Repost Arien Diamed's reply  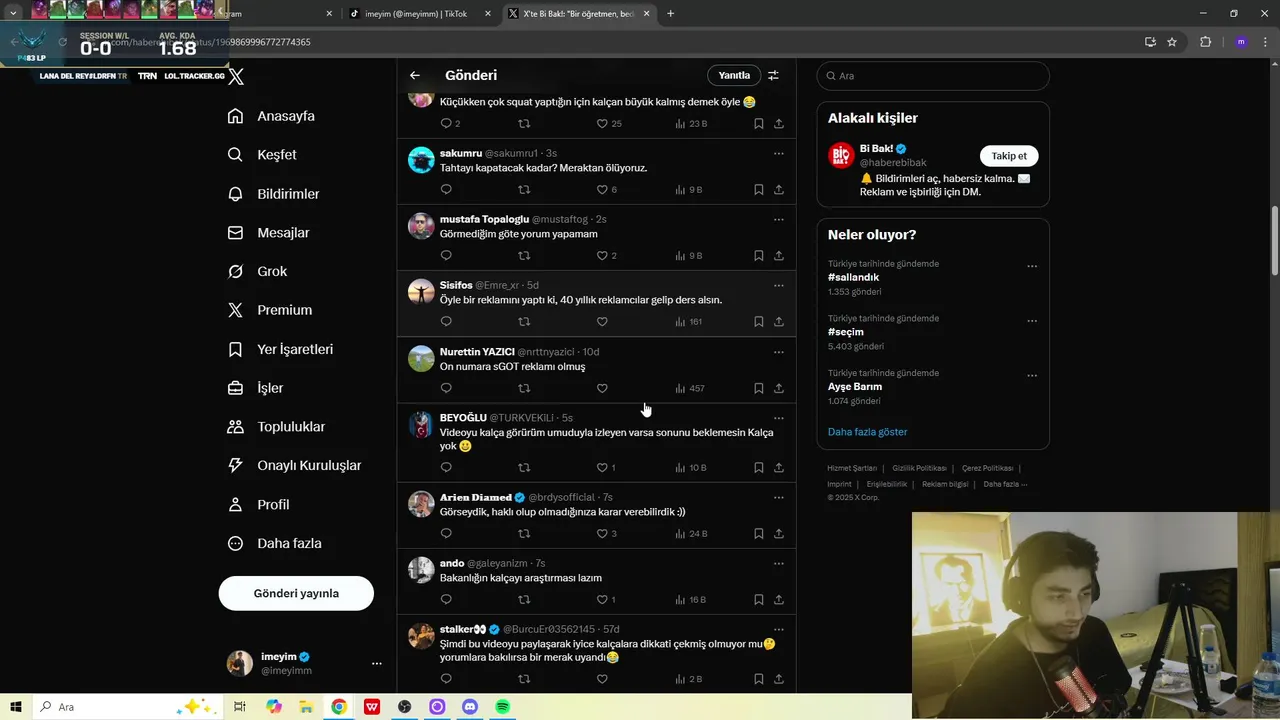524,534
